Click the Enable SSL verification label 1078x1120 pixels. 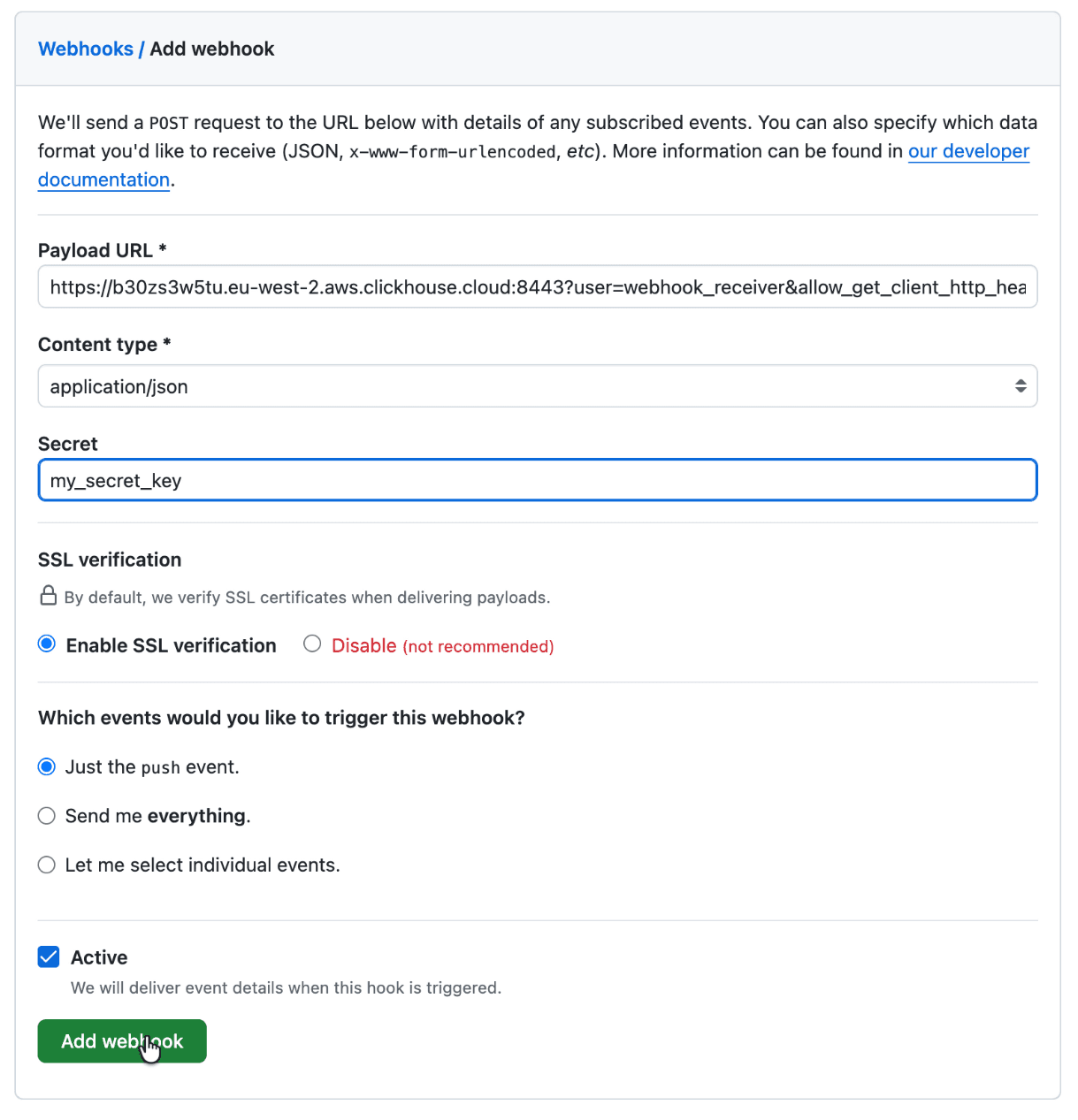pos(171,646)
